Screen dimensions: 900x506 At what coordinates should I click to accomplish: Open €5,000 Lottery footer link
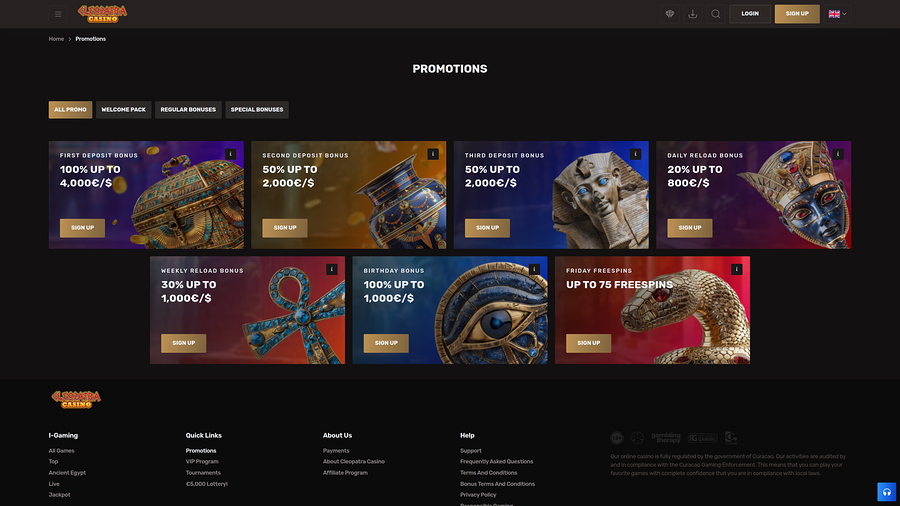click(207, 484)
